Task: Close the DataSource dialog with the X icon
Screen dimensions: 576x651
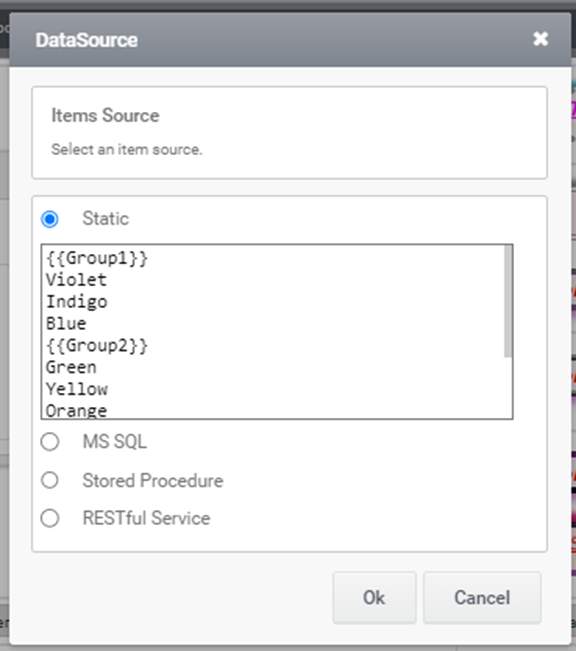Action: tap(540, 39)
